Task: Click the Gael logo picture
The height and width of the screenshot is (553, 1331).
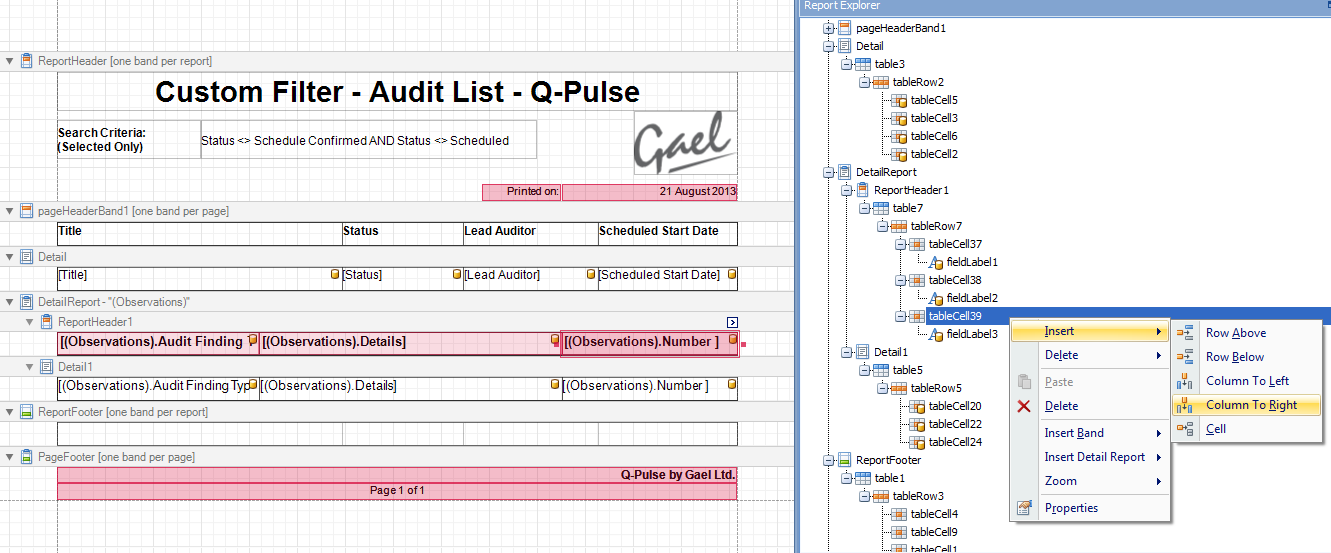Action: coord(686,141)
